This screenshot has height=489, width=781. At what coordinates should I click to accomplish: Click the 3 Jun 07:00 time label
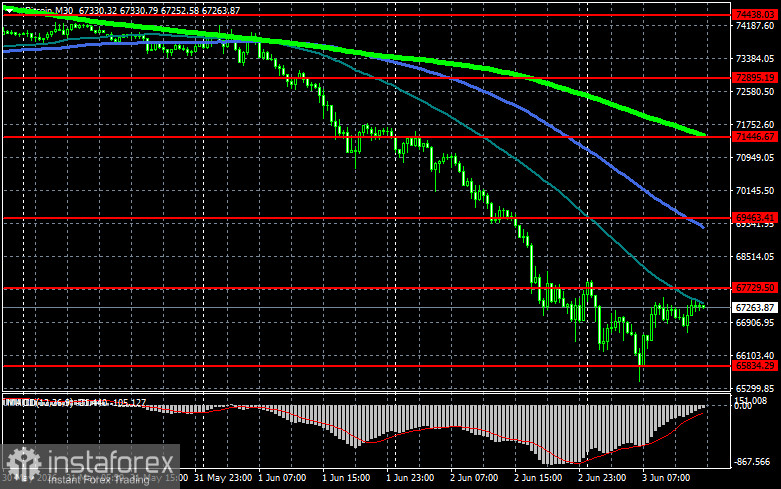(x=666, y=478)
